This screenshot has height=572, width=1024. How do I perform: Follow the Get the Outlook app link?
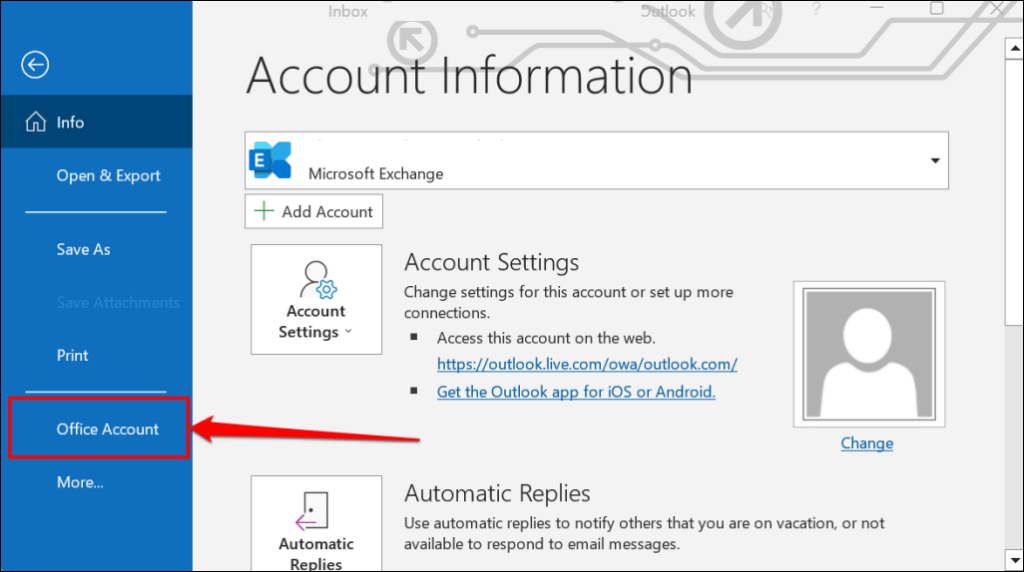tap(576, 392)
